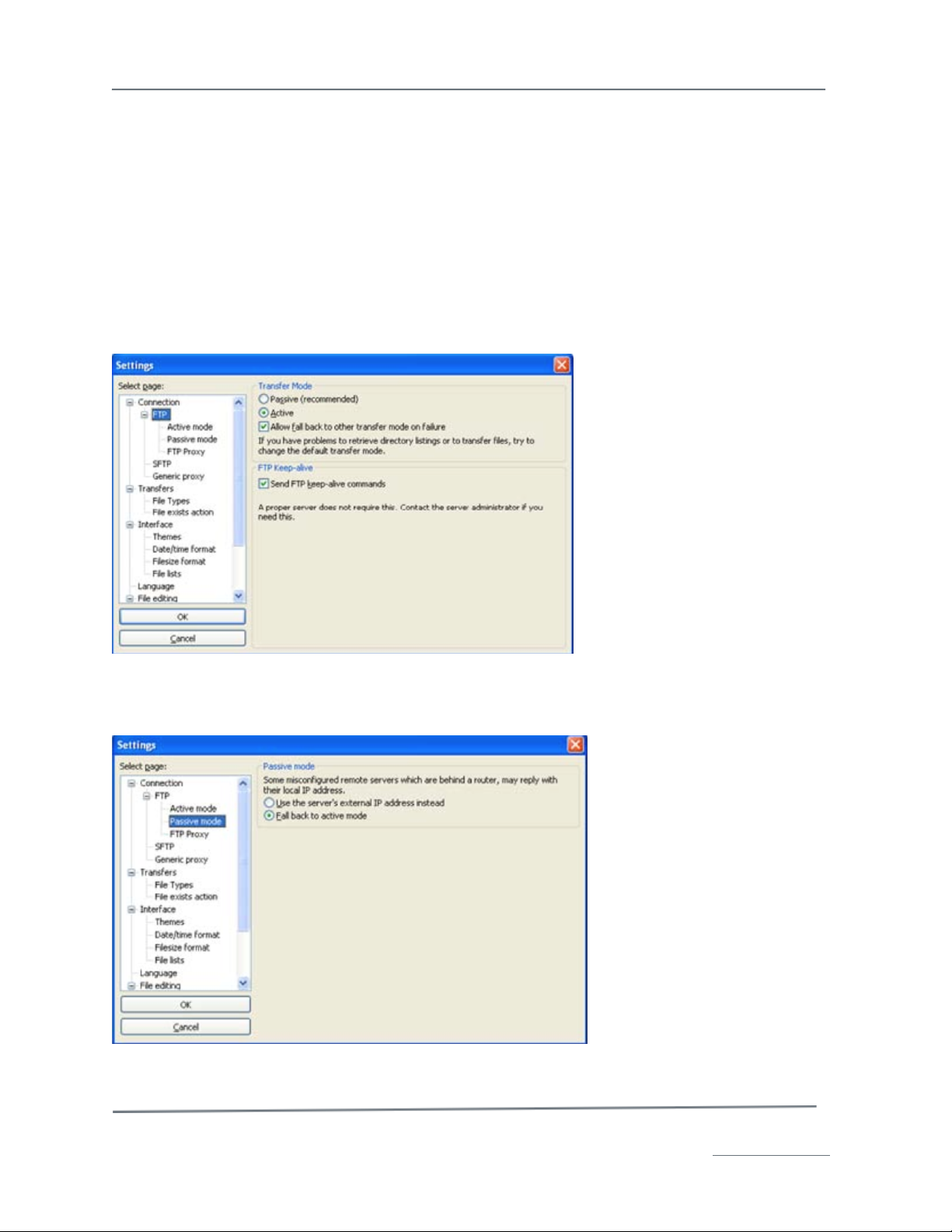952x1232 pixels.
Task: Select Active radio in upper Settings
Action: click(263, 413)
